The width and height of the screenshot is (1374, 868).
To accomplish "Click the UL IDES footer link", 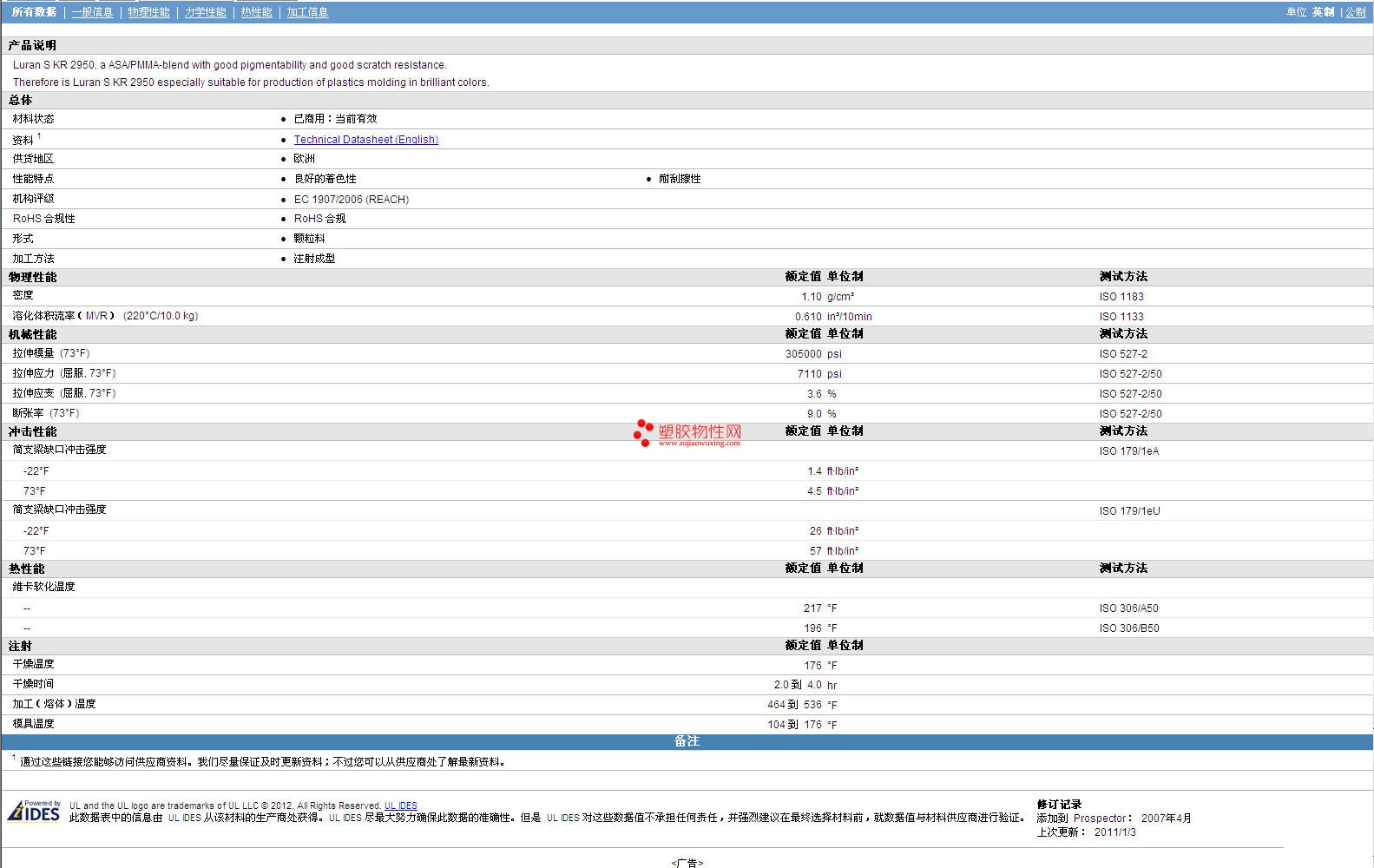I will pyautogui.click(x=400, y=806).
